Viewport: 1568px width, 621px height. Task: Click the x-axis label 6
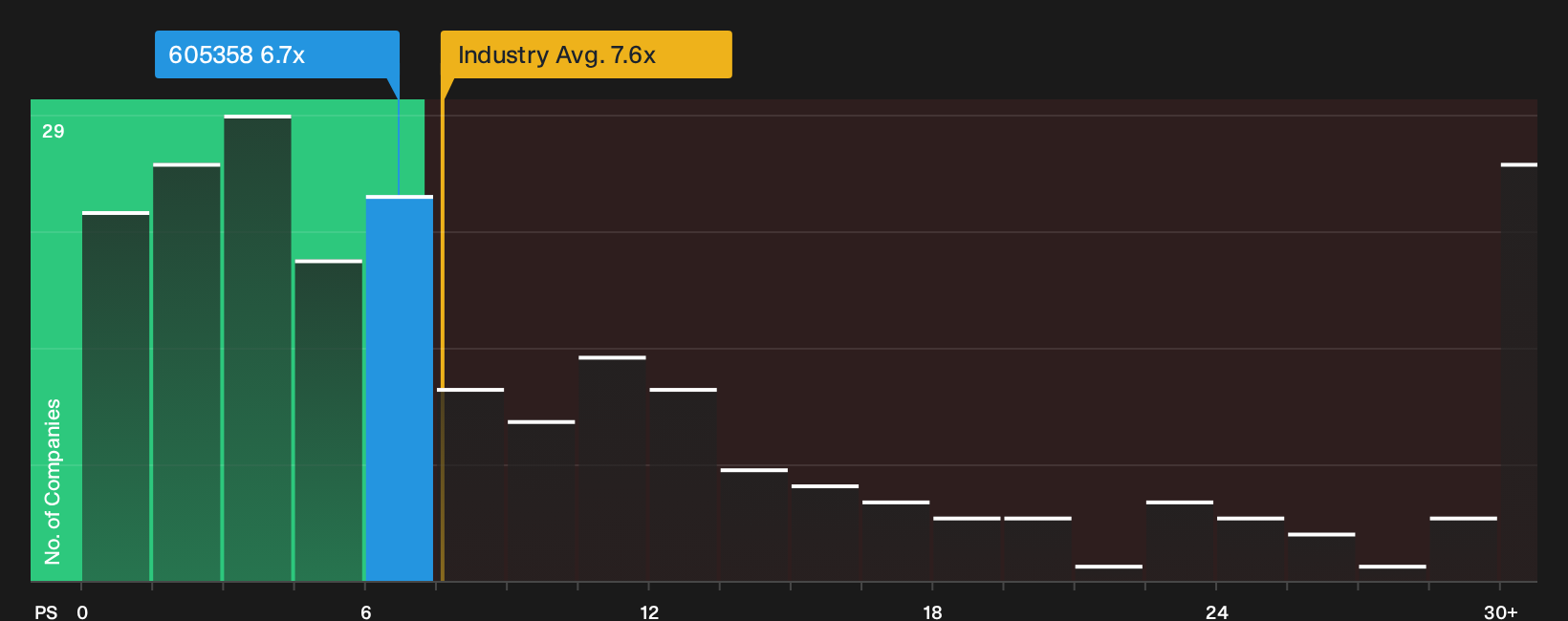click(x=365, y=611)
